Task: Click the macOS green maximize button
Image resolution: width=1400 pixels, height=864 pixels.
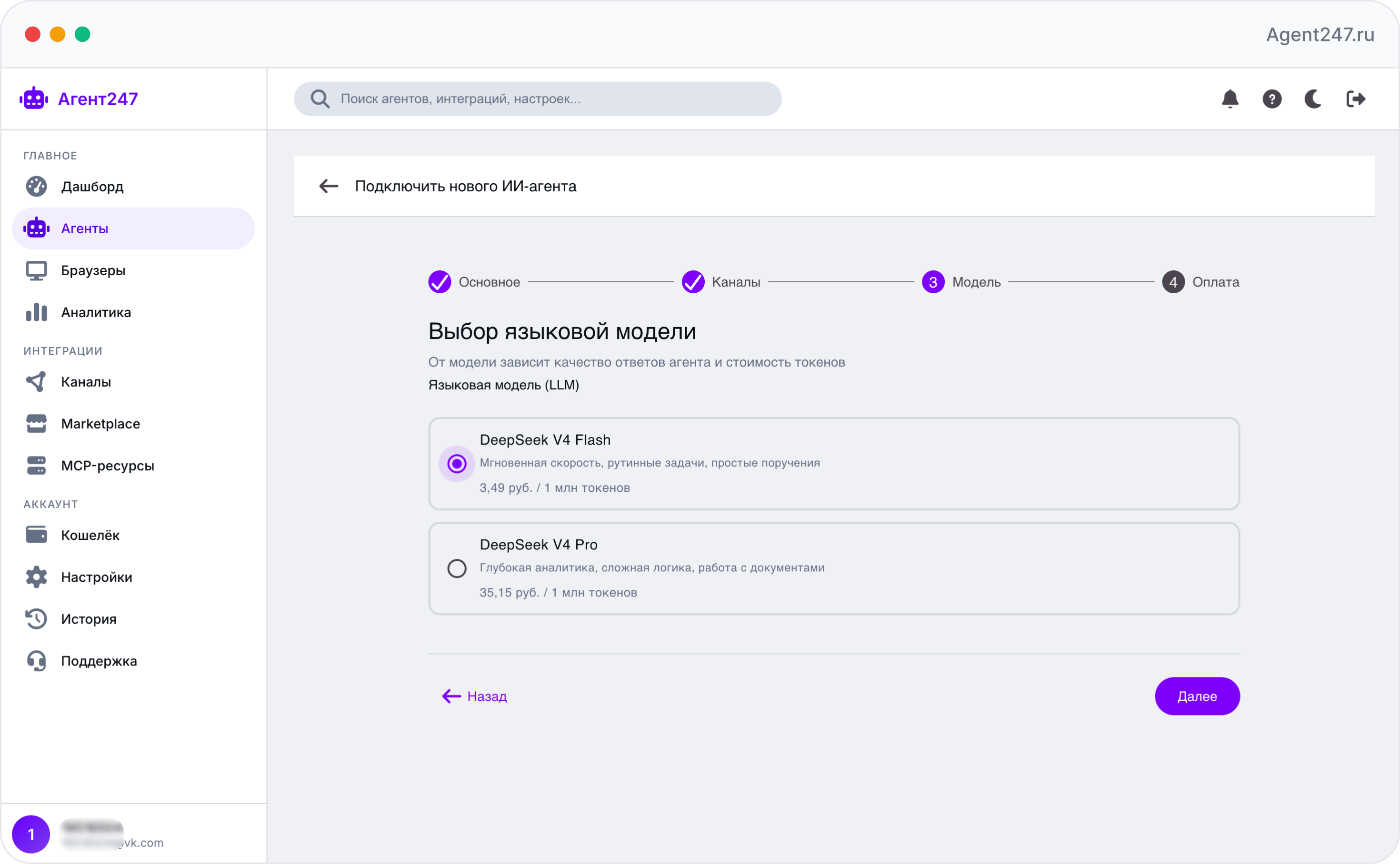Action: (82, 34)
